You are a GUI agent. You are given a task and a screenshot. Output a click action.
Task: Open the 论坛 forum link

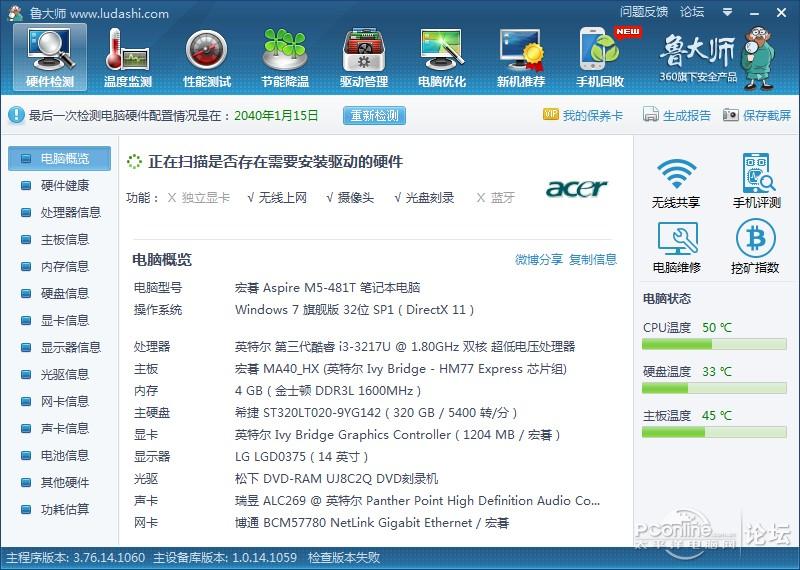(x=692, y=12)
